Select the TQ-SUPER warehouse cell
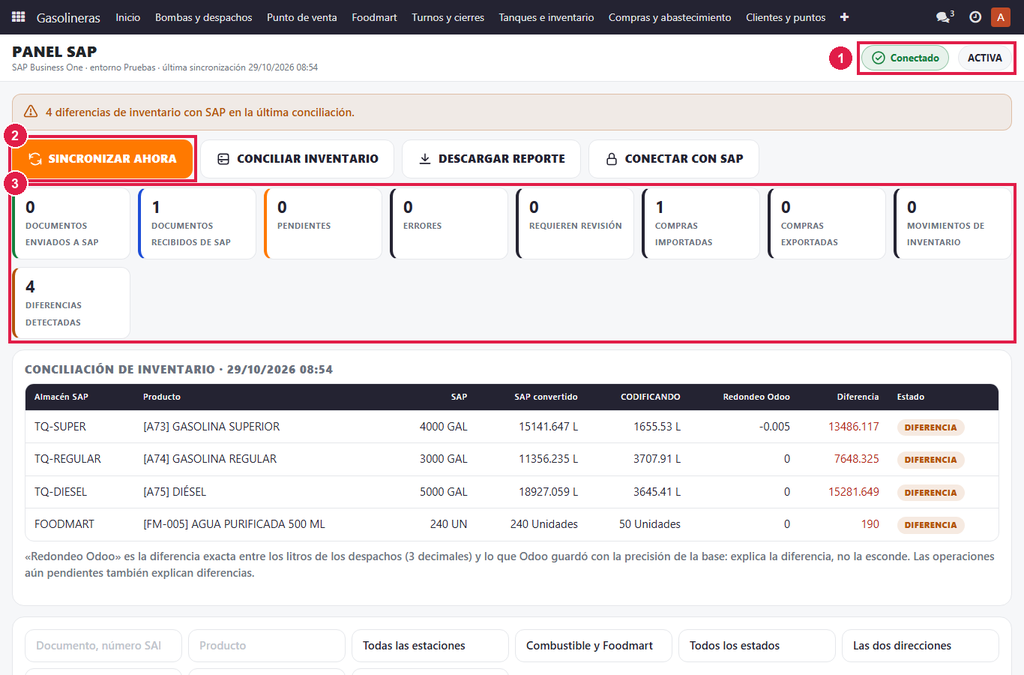 tap(60, 427)
